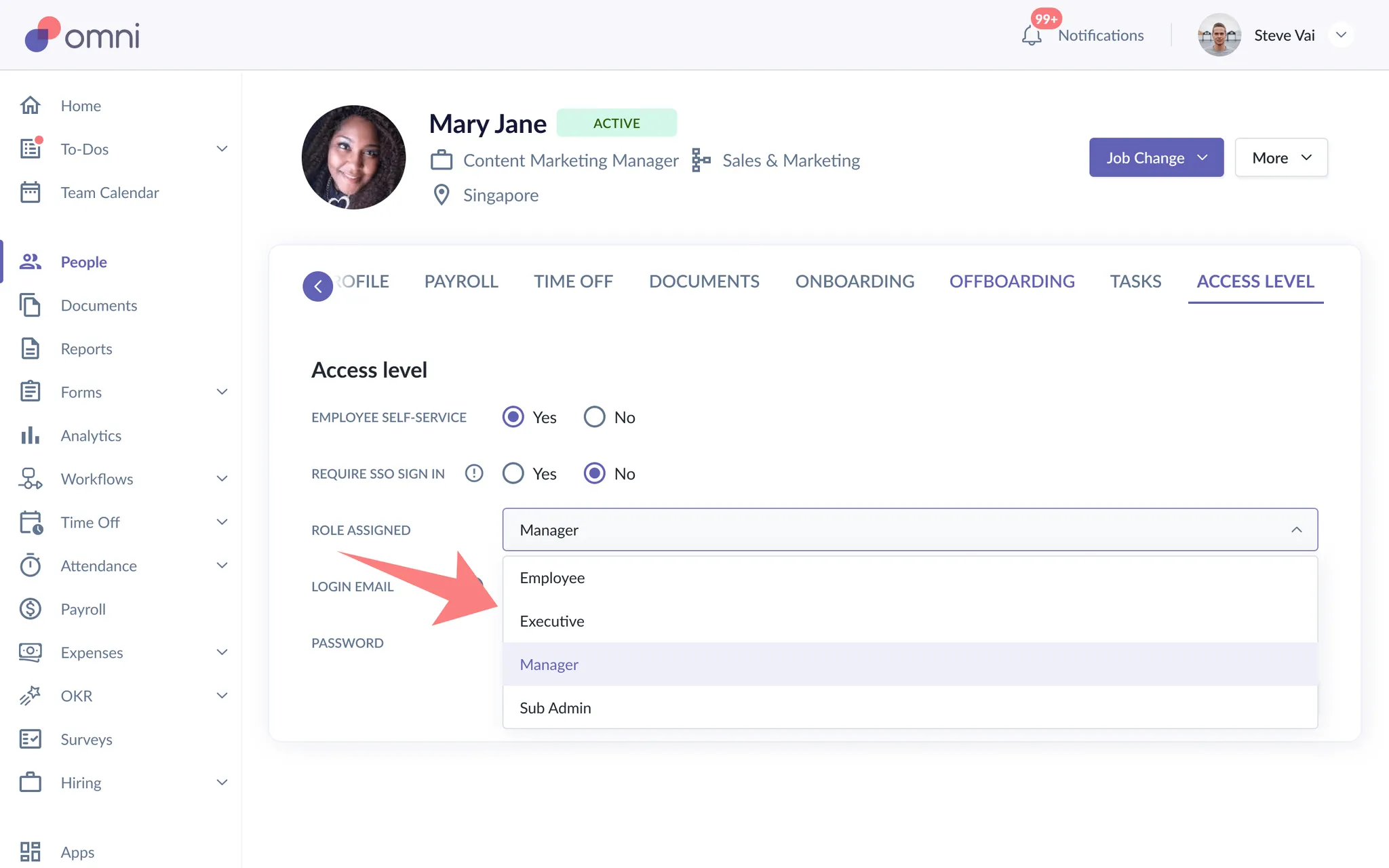
Task: Click the Surveys checklist icon
Action: pyautogui.click(x=31, y=739)
